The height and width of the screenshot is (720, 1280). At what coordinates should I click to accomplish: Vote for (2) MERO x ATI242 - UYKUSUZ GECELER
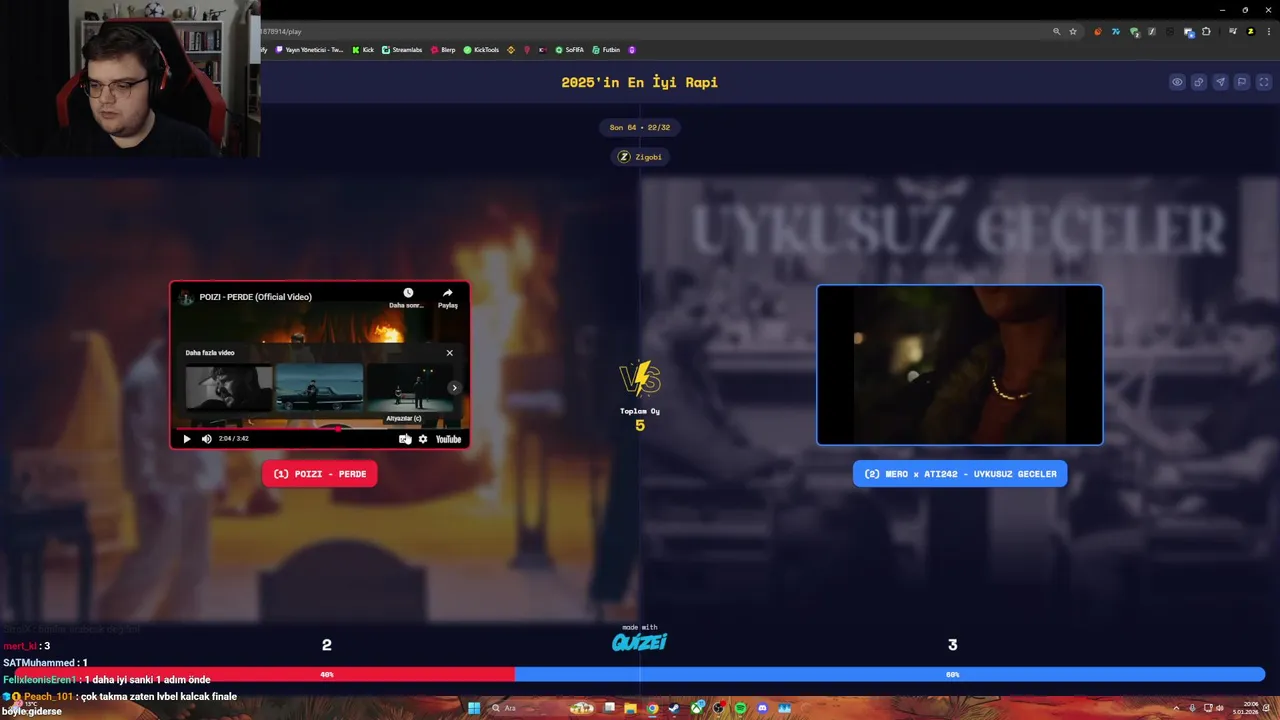click(x=960, y=474)
